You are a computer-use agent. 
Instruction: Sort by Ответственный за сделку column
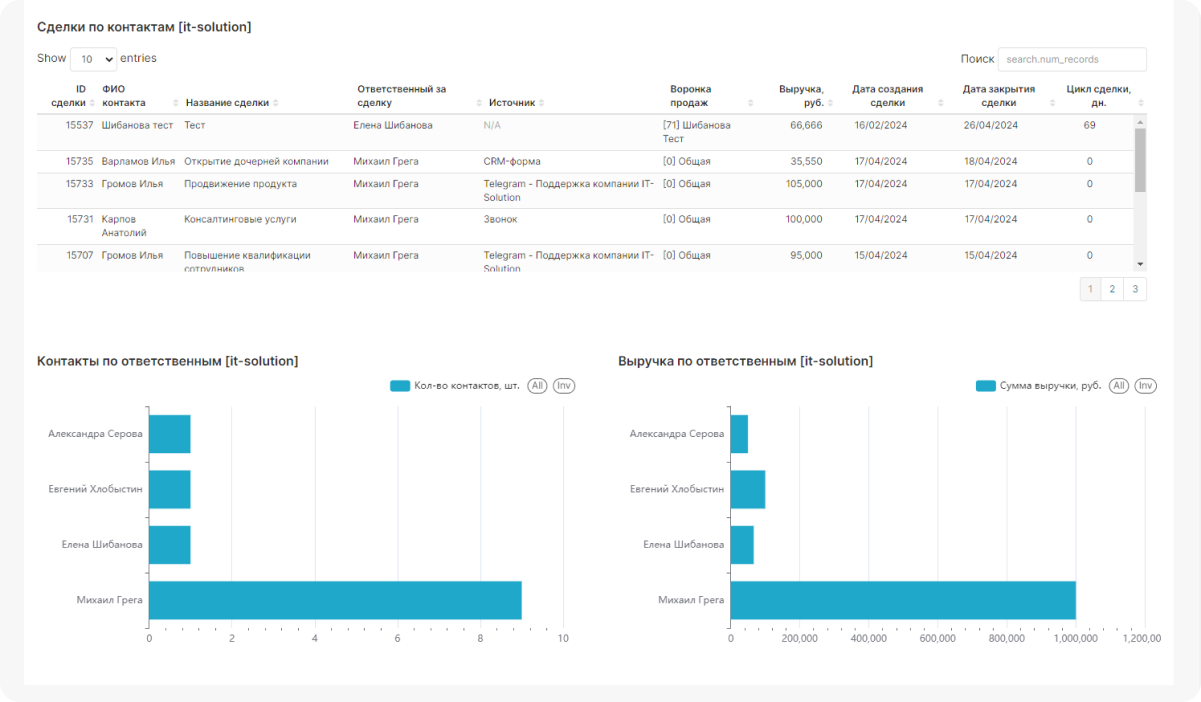415,96
